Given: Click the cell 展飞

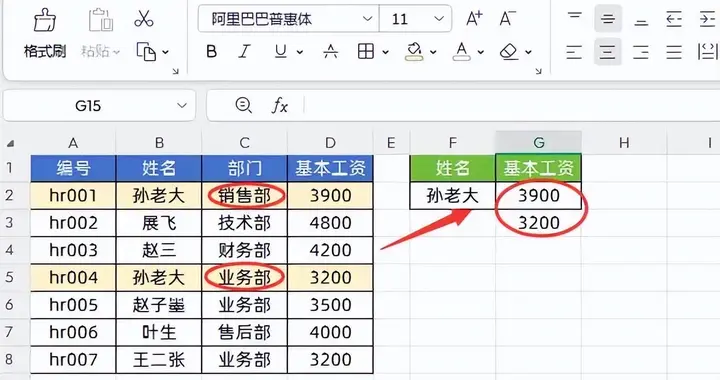Looking at the screenshot, I should click(x=159, y=223).
